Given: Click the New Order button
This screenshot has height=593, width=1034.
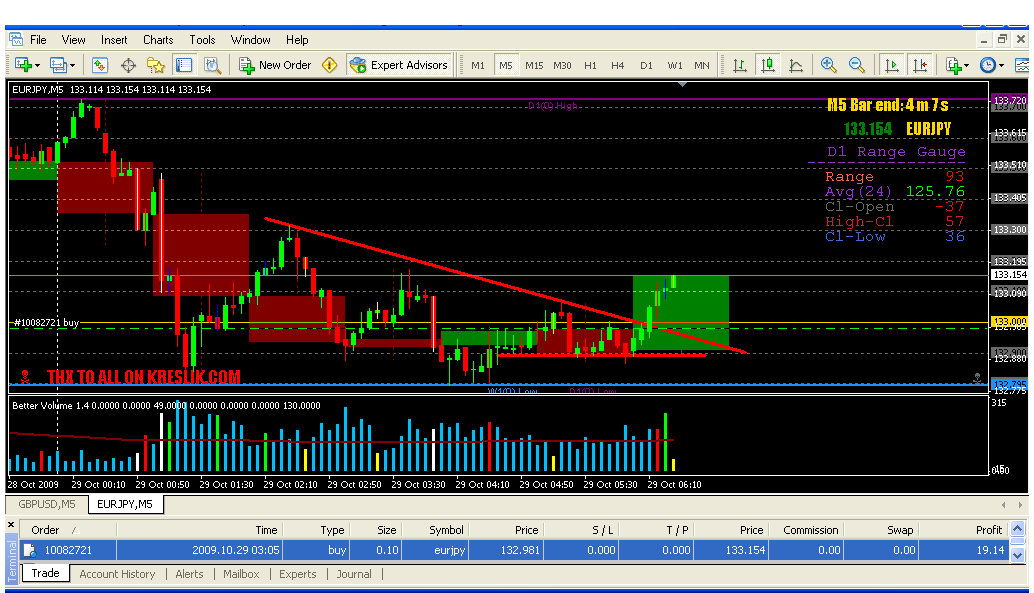Looking at the screenshot, I should pos(276,65).
